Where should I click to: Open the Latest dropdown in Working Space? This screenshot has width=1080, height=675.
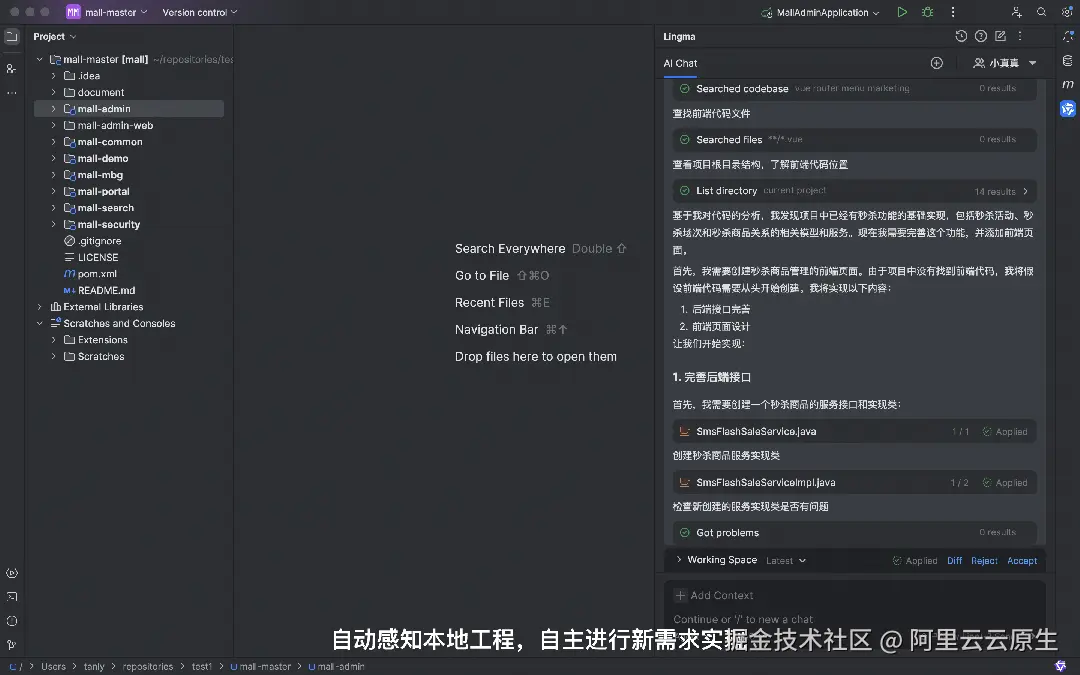tap(786, 560)
